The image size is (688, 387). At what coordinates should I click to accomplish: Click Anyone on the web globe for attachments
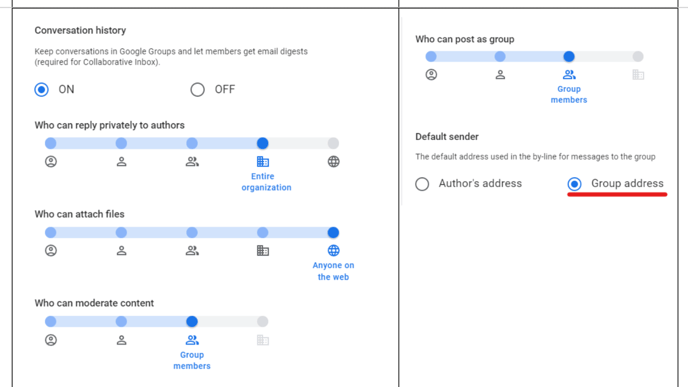333,251
